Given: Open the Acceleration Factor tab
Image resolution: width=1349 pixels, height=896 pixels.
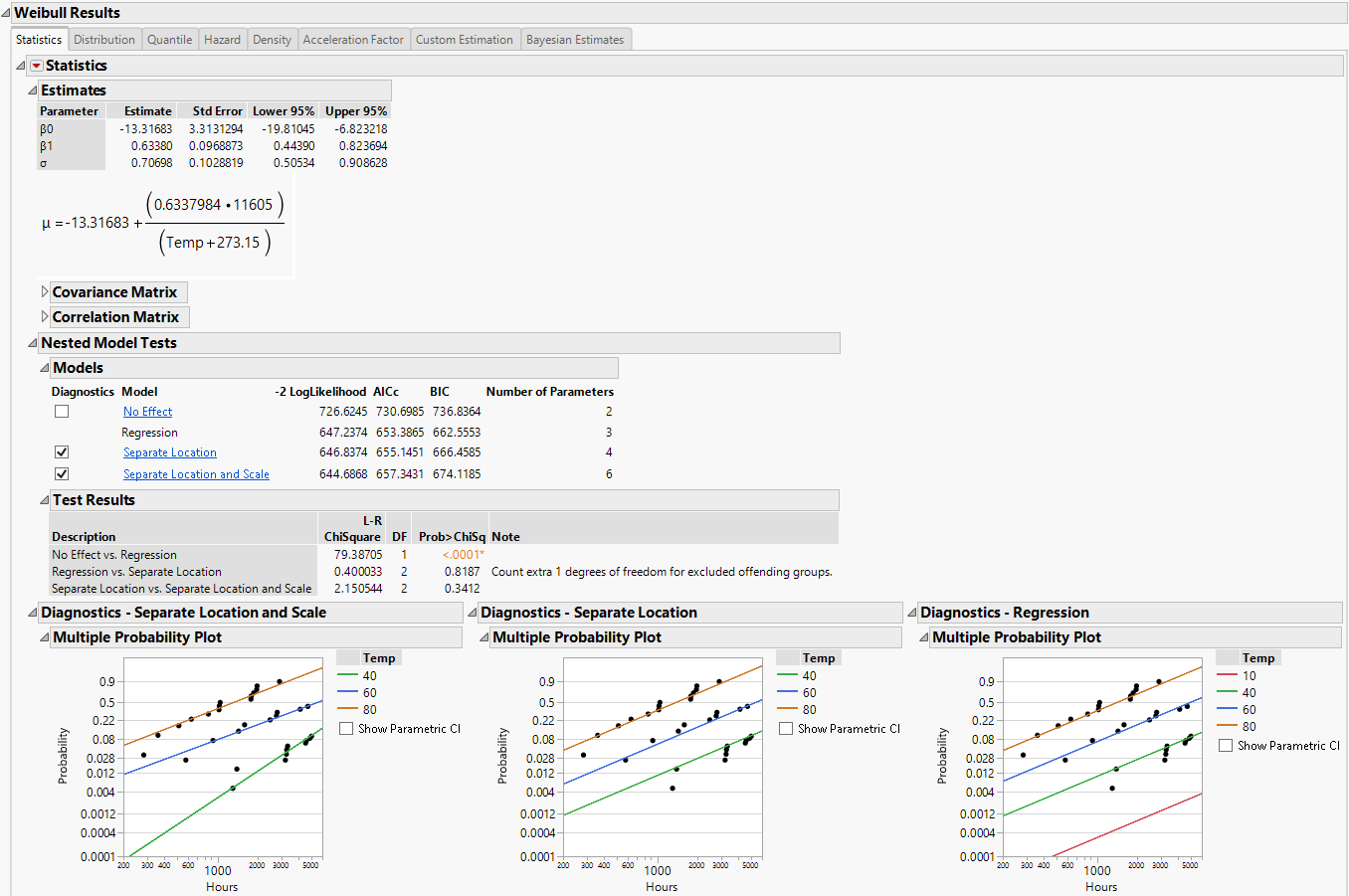Looking at the screenshot, I should point(353,40).
